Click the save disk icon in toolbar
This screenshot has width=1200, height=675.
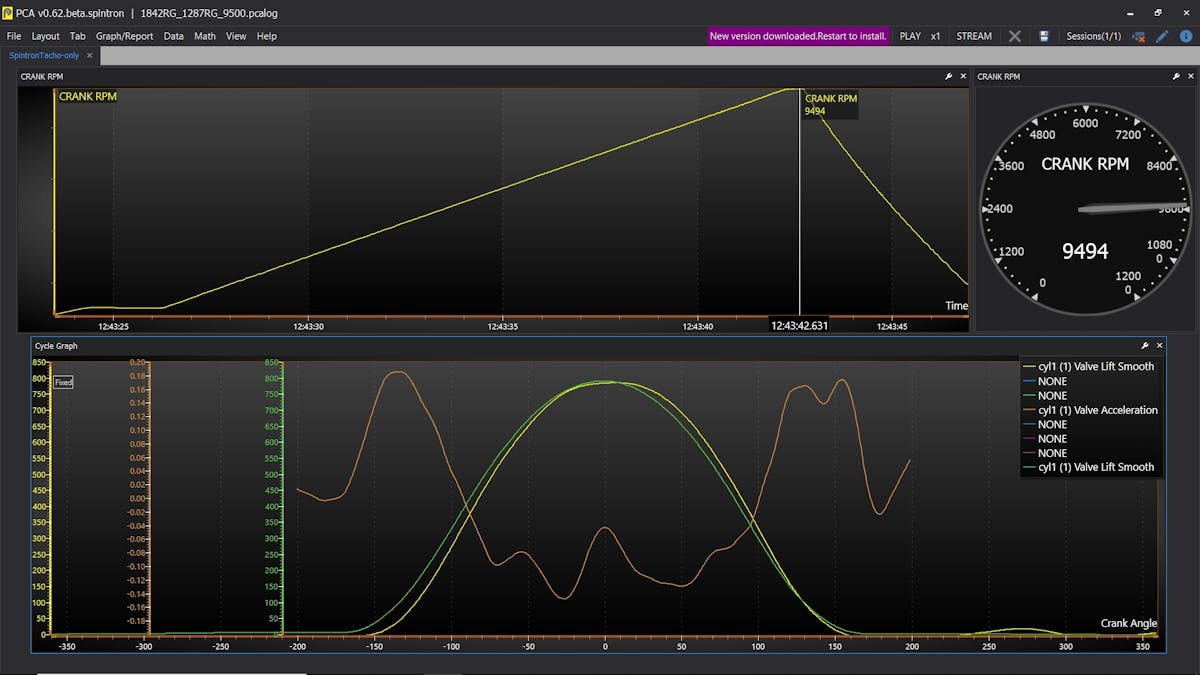[x=1044, y=36]
